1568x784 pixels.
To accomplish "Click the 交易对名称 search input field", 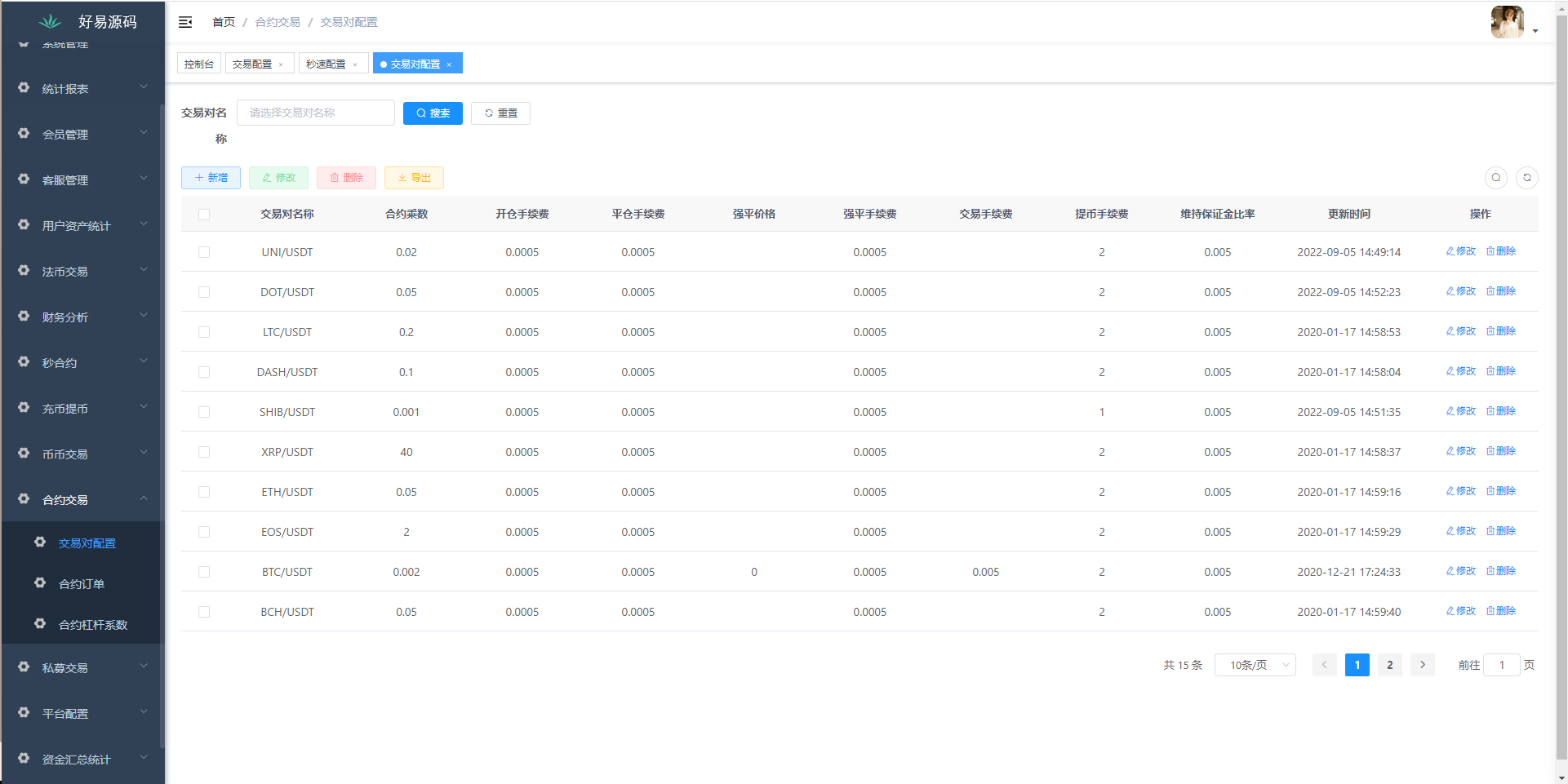I will [x=315, y=113].
